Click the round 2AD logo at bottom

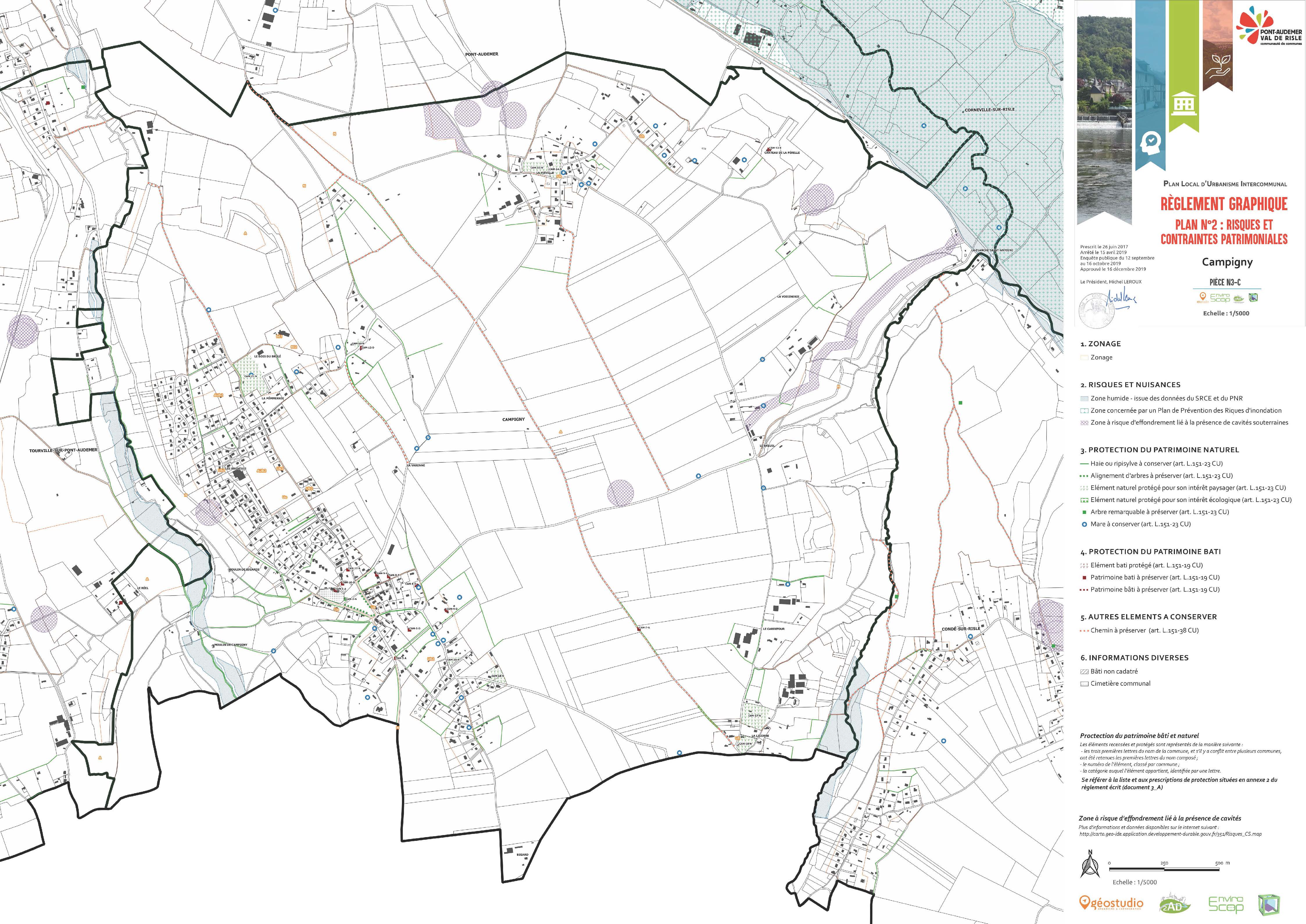coord(1175,903)
